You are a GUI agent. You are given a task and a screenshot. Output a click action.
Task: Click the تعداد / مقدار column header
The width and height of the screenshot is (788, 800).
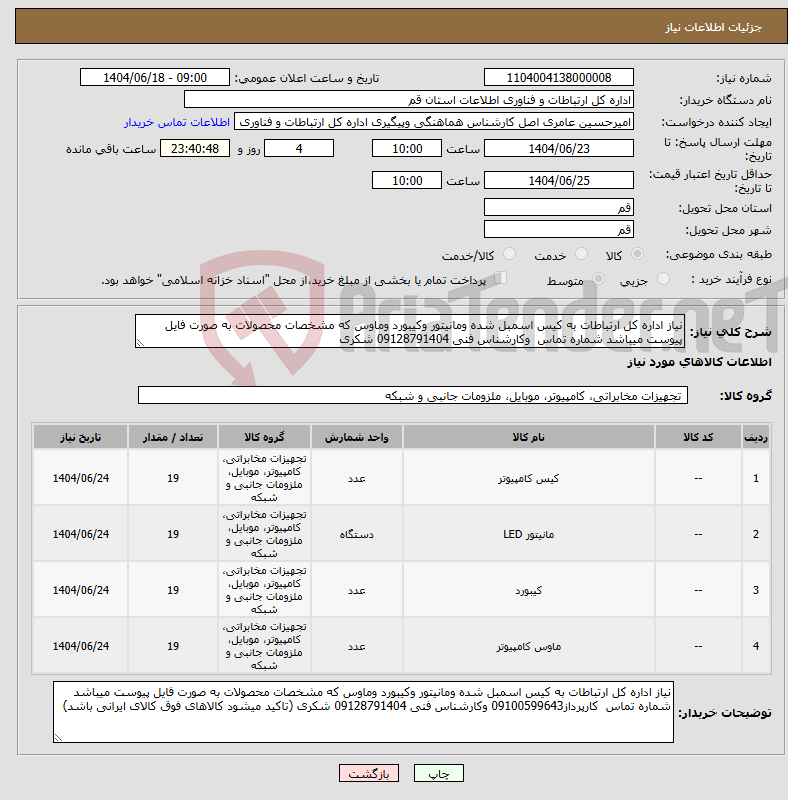[173, 437]
